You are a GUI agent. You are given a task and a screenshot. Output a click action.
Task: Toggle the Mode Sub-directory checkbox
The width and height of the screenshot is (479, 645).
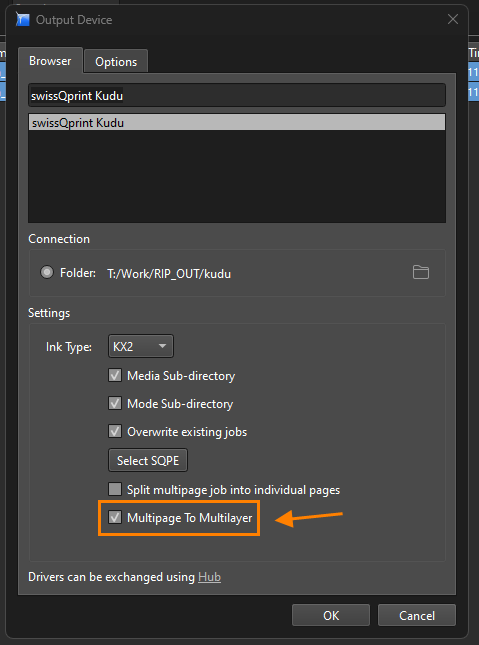[115, 403]
